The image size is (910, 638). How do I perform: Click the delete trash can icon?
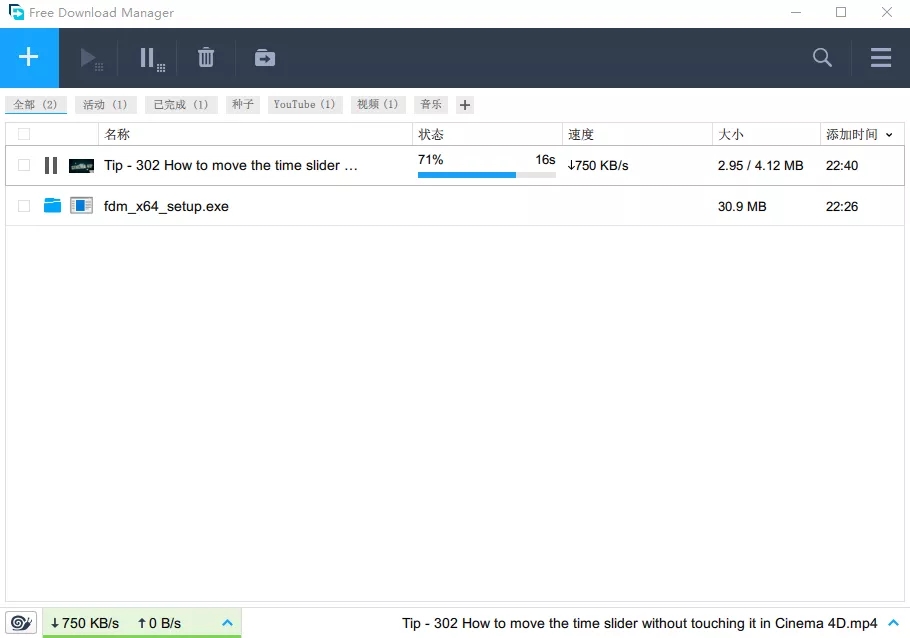pyautogui.click(x=206, y=57)
